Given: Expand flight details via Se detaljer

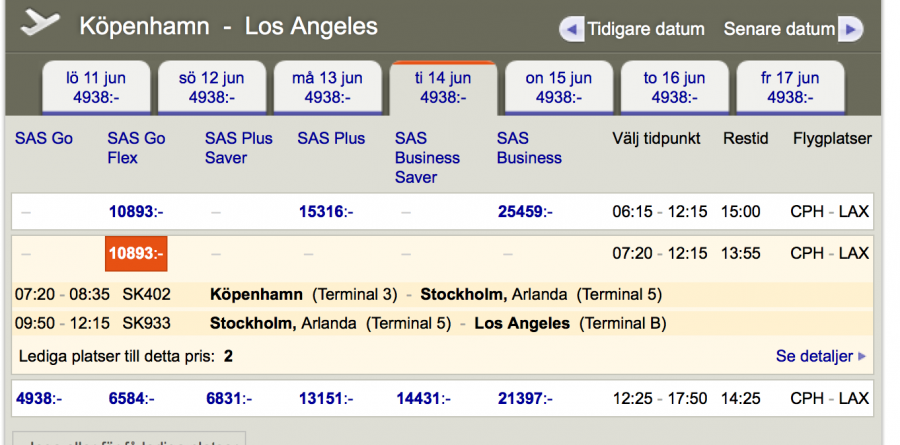Looking at the screenshot, I should (x=821, y=356).
